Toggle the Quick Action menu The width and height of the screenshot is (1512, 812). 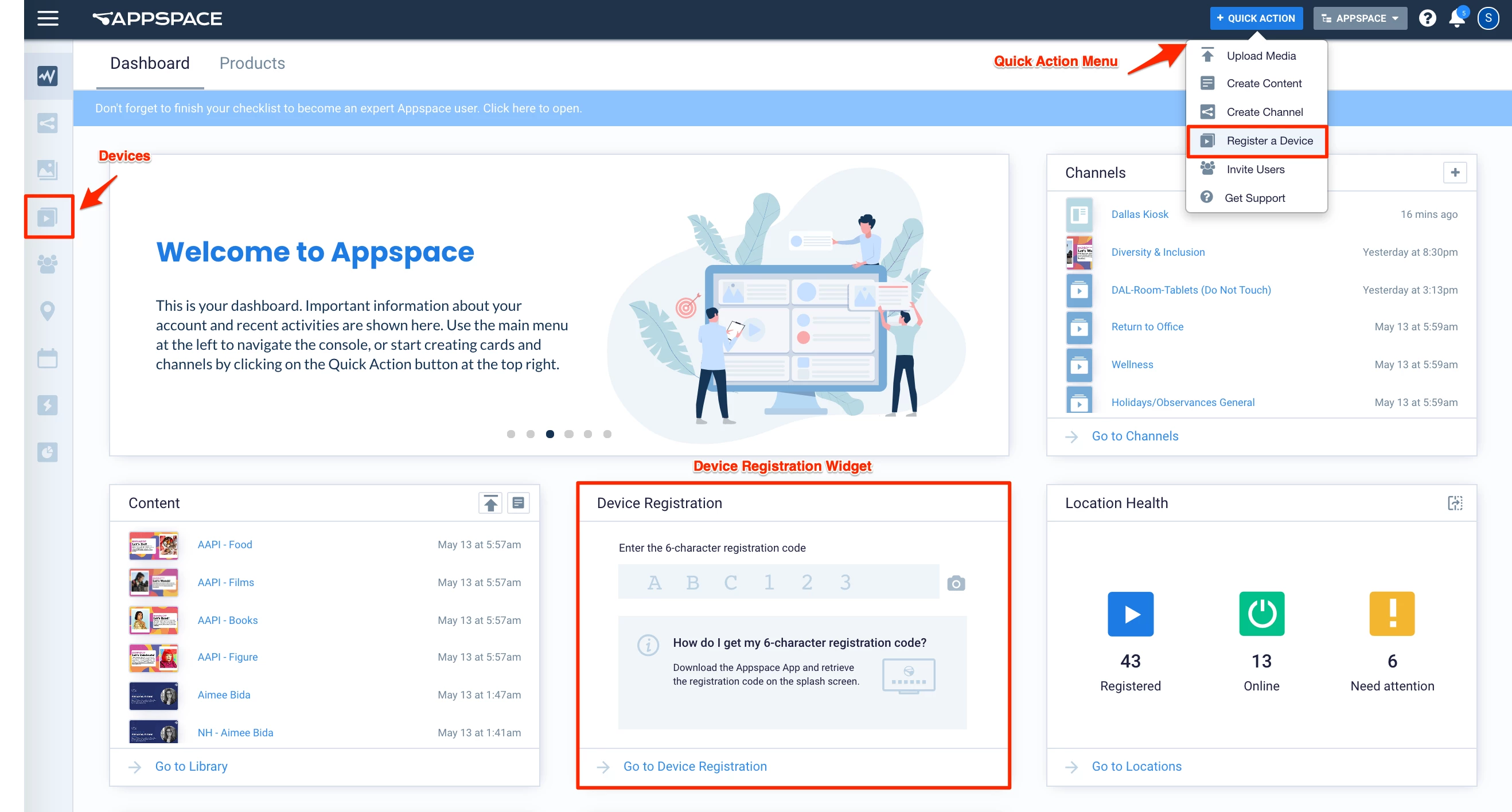(1256, 19)
